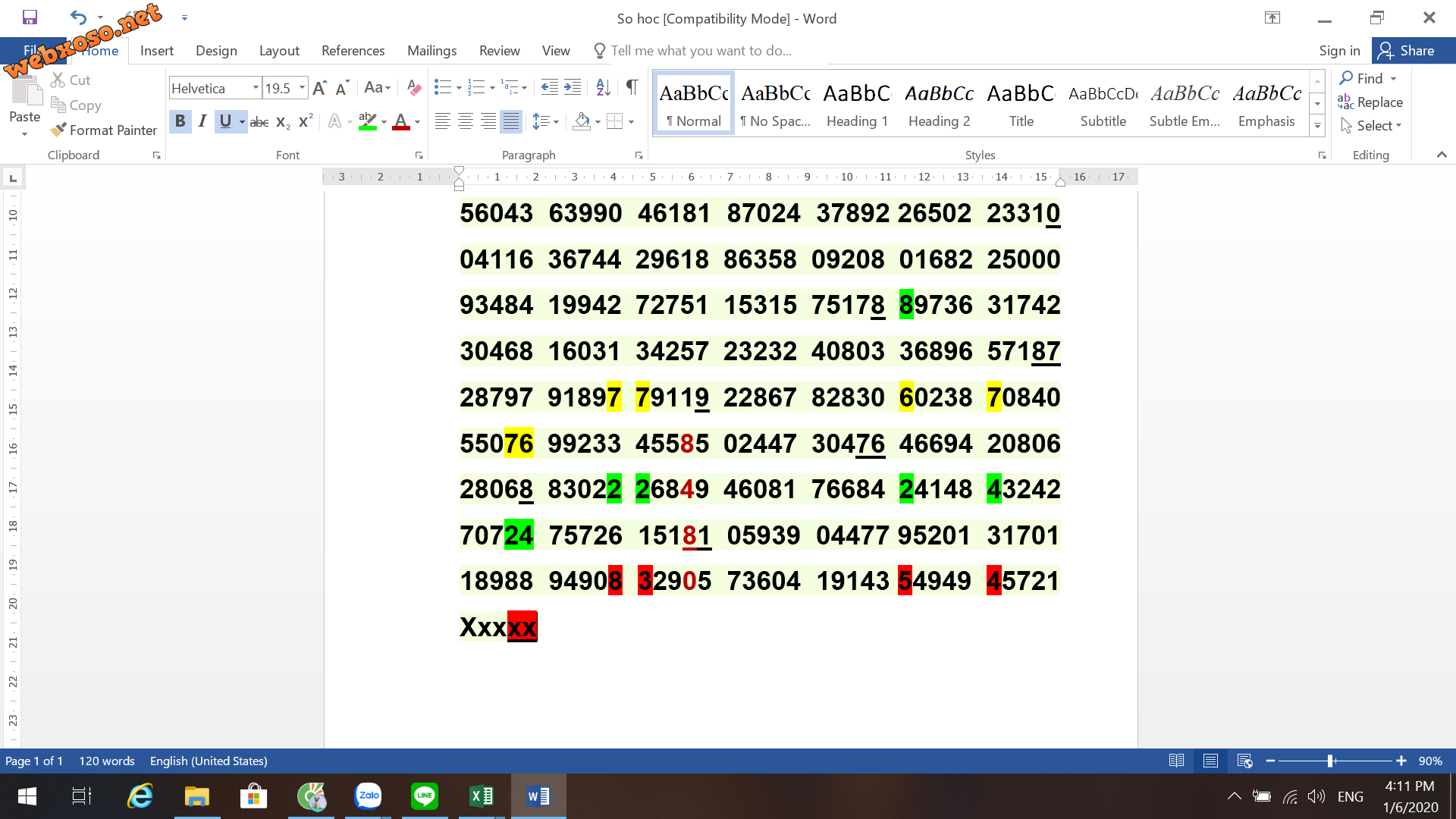Click the Bold formatting icon

(x=179, y=120)
